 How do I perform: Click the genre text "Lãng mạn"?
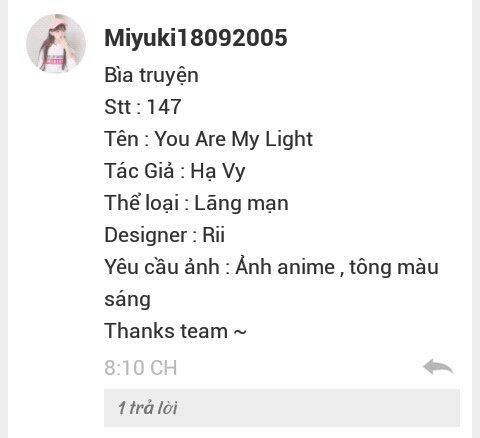[241, 203]
